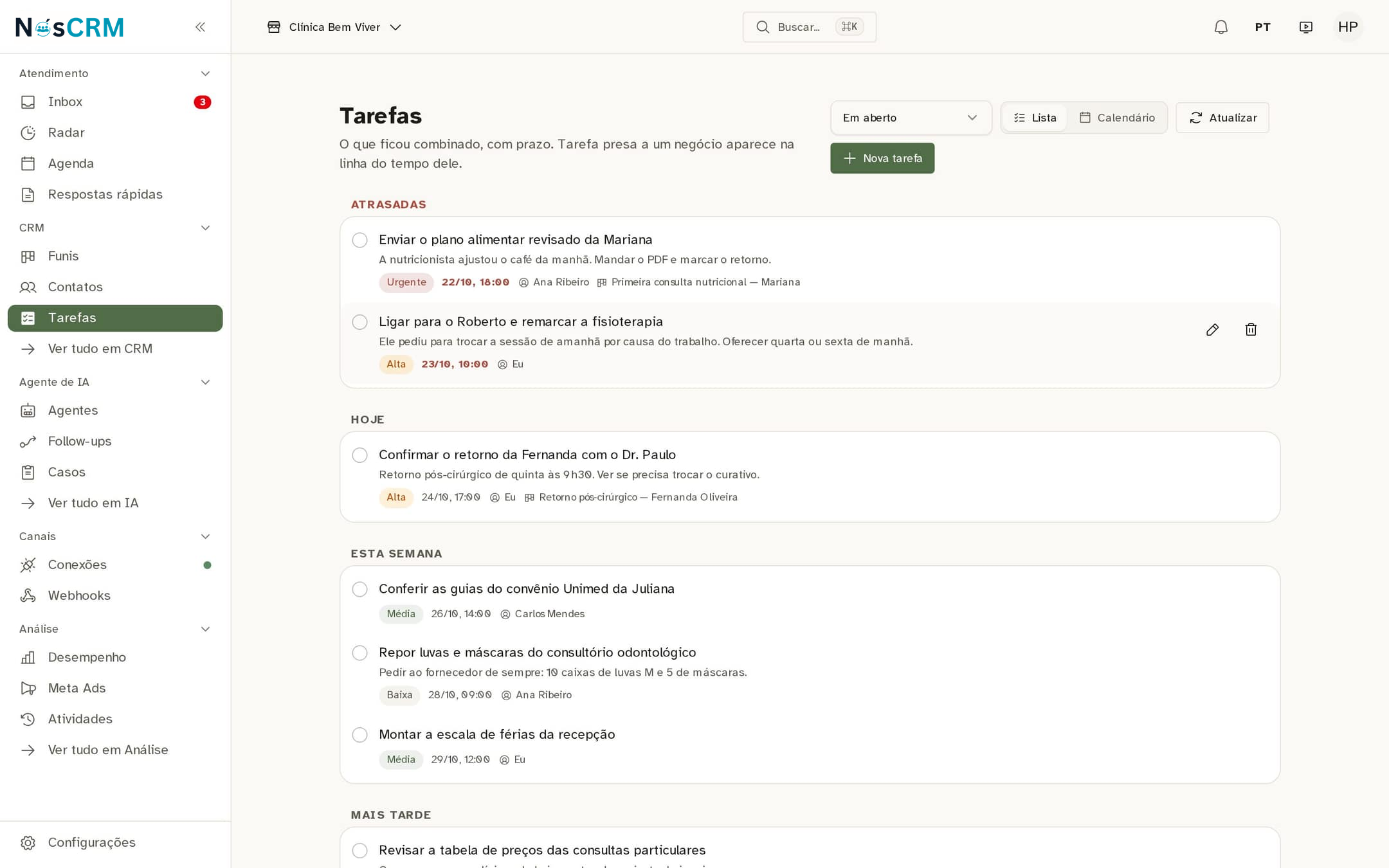
Task: Open Respostas rápidas
Action: (x=115, y=194)
